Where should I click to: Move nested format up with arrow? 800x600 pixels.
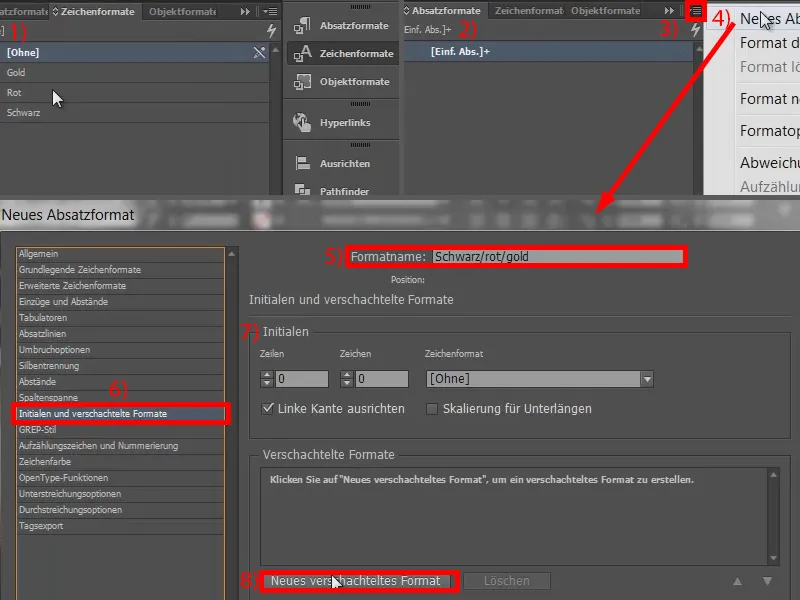737,581
